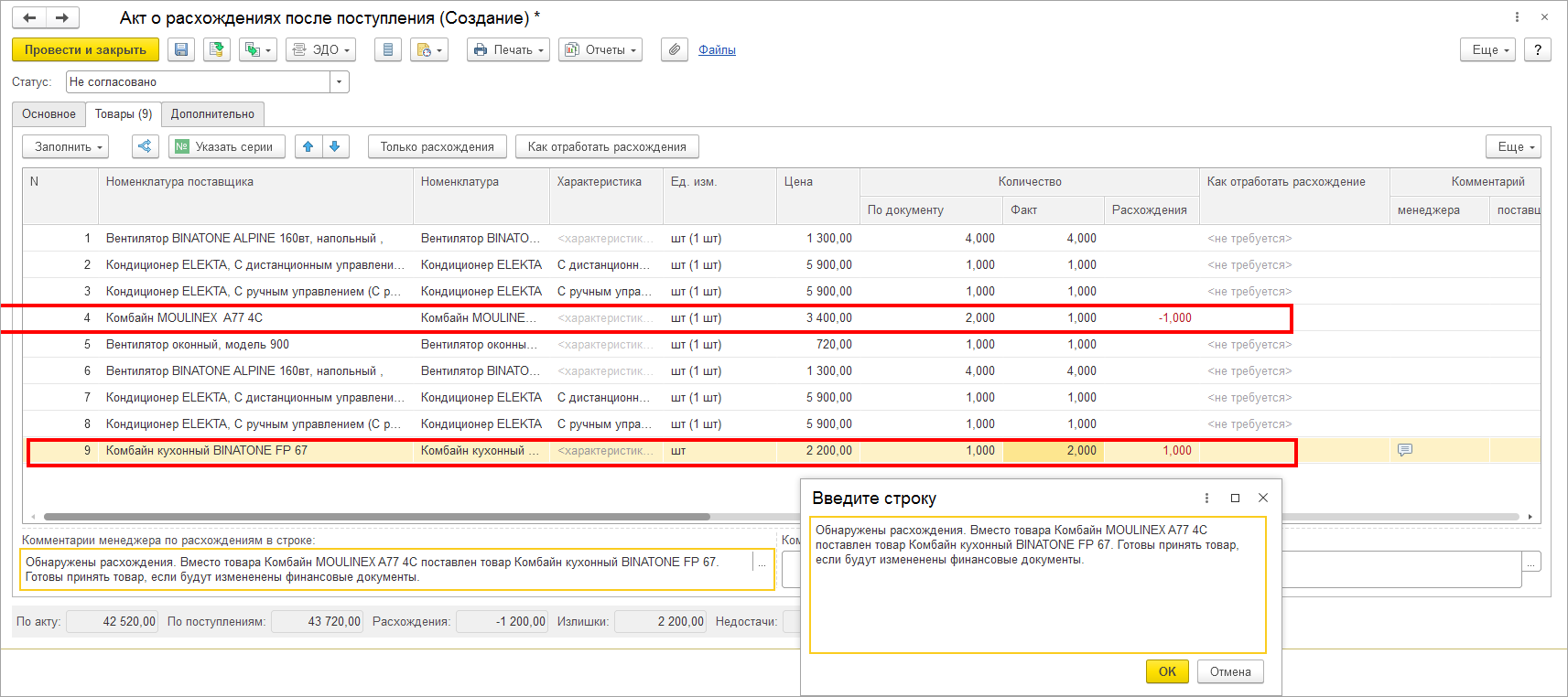
Task: Click the split row icon in table toolbar
Action: tap(146, 146)
